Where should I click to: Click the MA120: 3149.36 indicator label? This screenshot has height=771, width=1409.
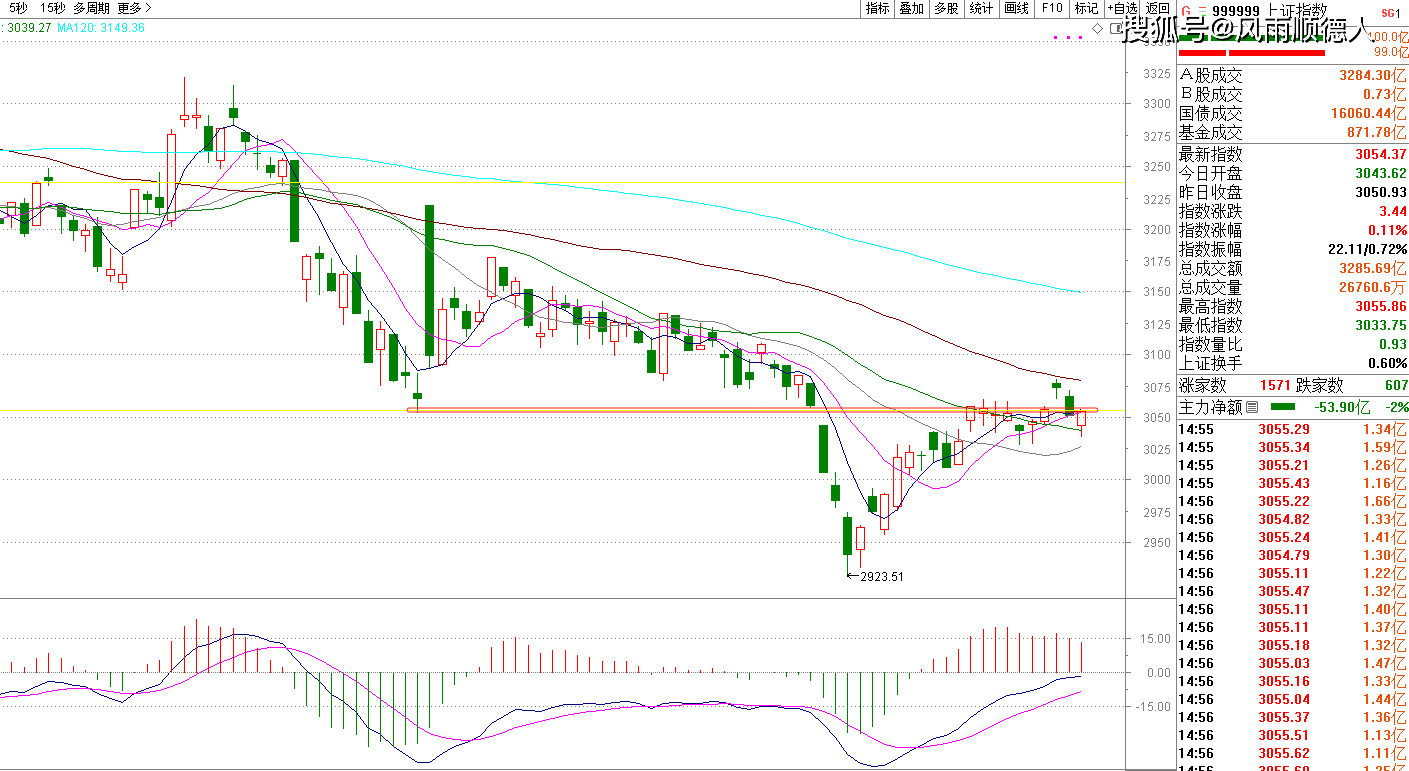pos(101,27)
